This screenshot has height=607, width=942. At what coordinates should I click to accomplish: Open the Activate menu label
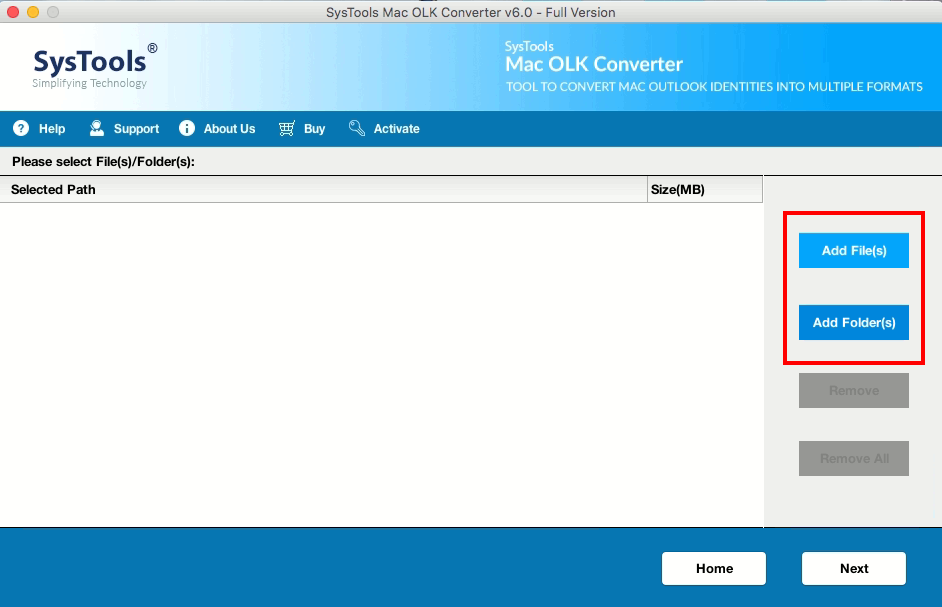tap(397, 129)
